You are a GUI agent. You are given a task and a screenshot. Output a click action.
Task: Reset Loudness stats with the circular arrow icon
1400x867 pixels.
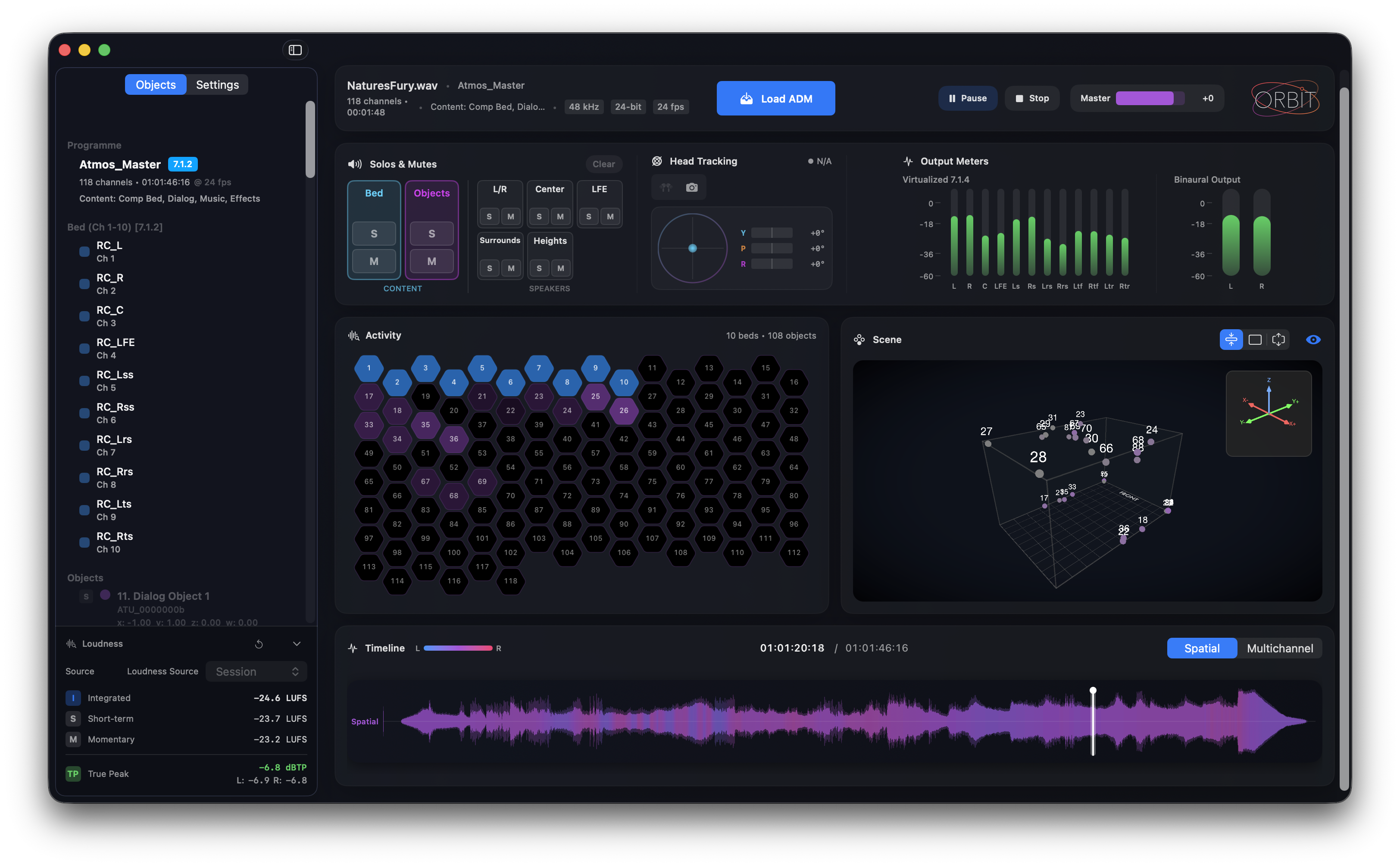pyautogui.click(x=259, y=643)
